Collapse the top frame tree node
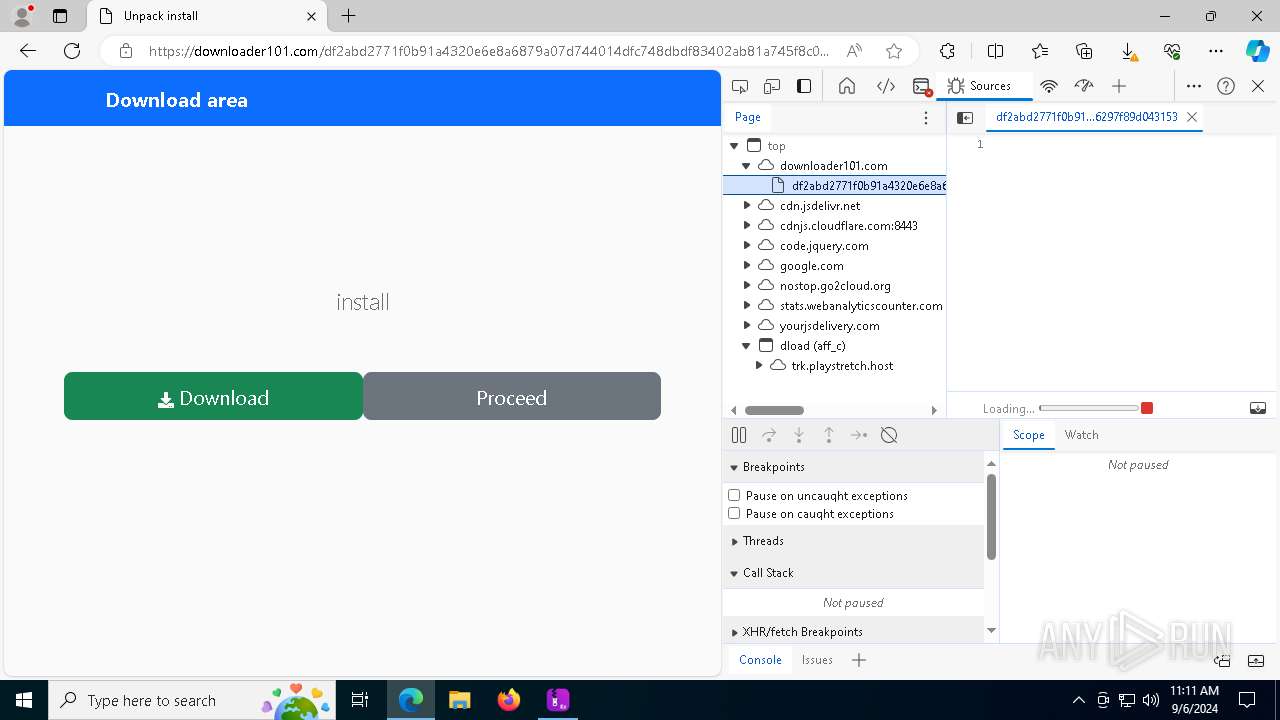This screenshot has height=720, width=1280. [x=734, y=146]
